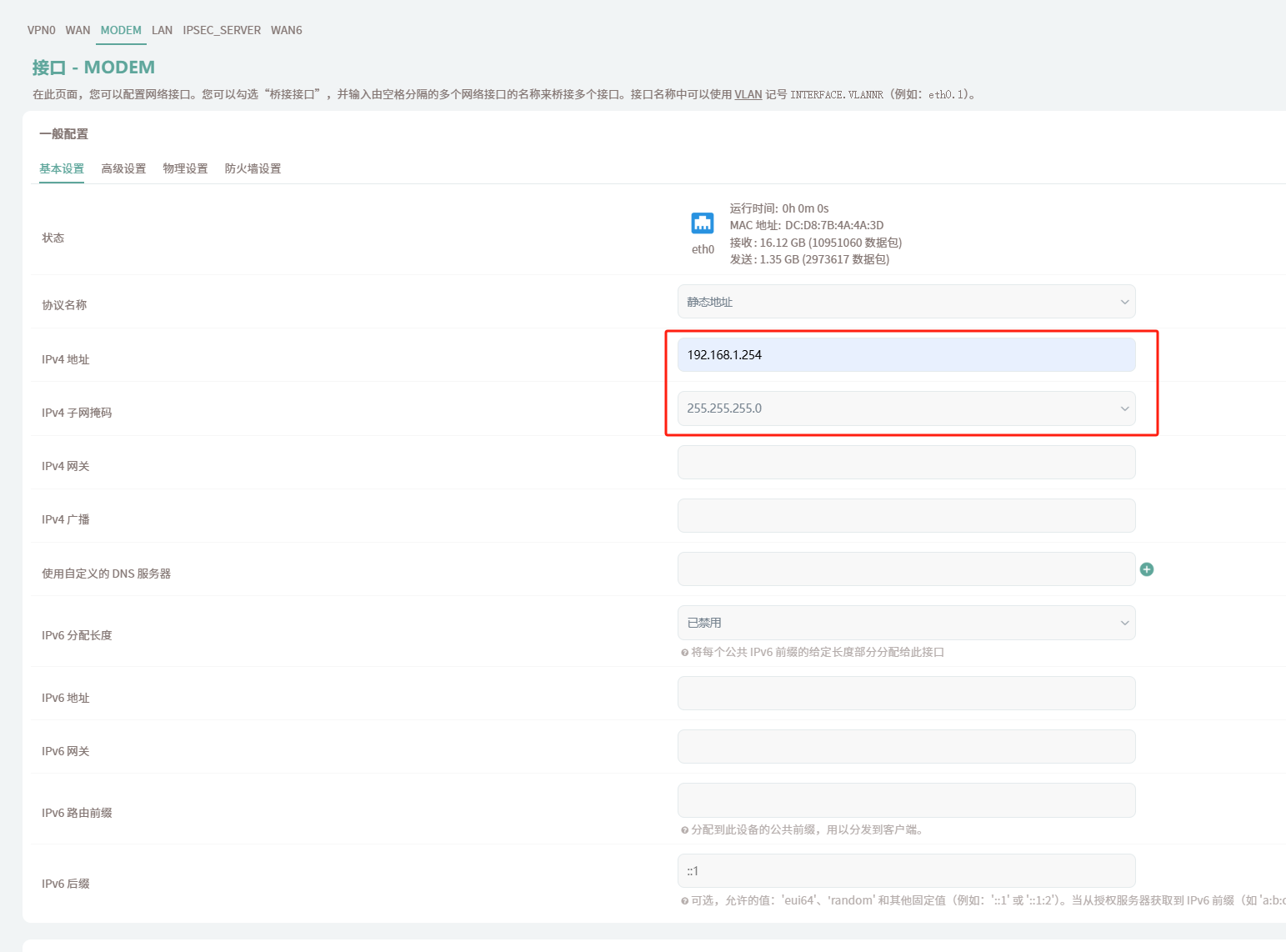Click the green plus icon to add DNS server
This screenshot has width=1286, height=952.
[x=1147, y=569]
